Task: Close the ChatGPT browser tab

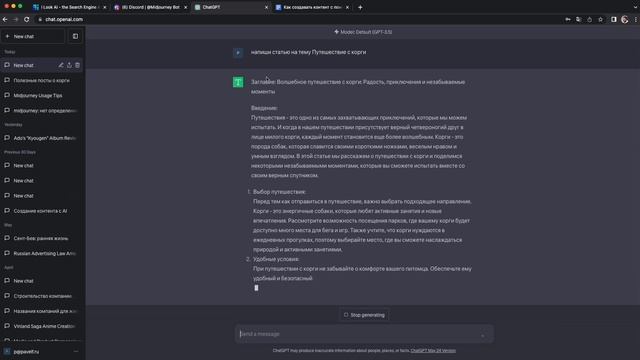Action: (266, 7)
